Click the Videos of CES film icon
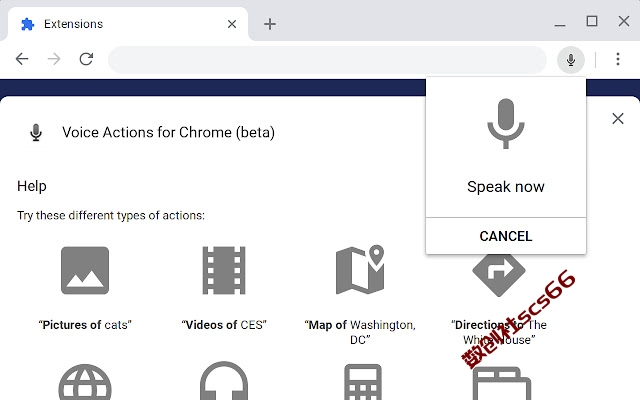This screenshot has height=400, width=640. (224, 270)
